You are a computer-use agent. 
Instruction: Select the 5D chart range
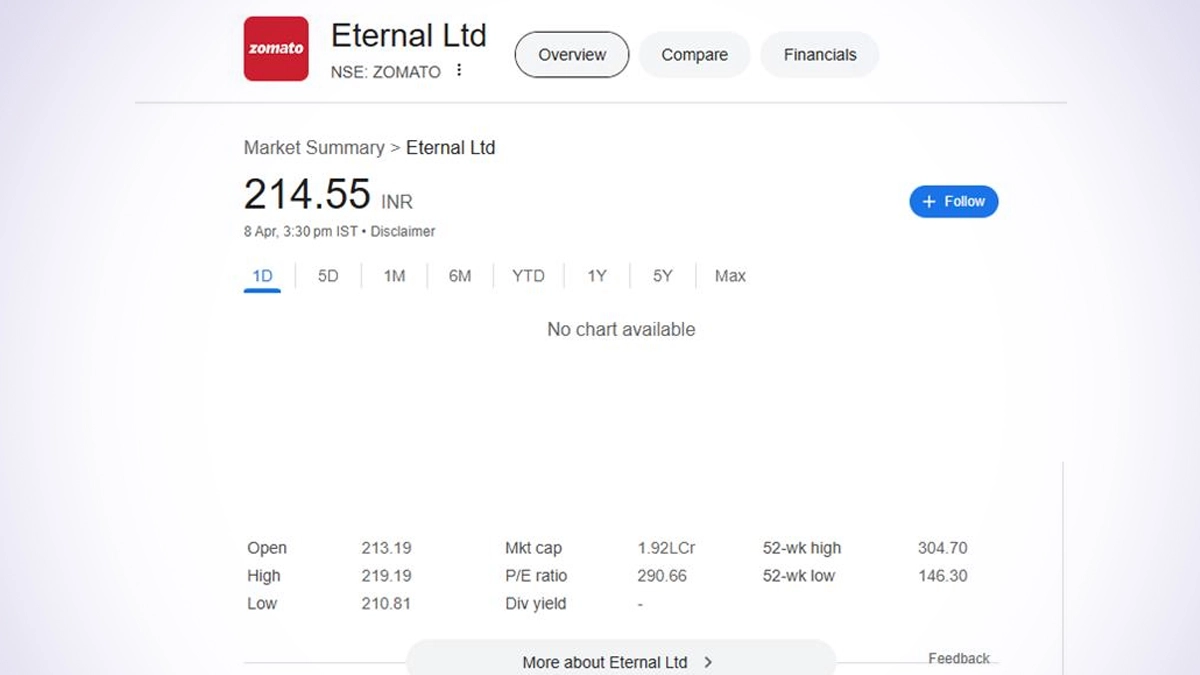[x=328, y=276]
